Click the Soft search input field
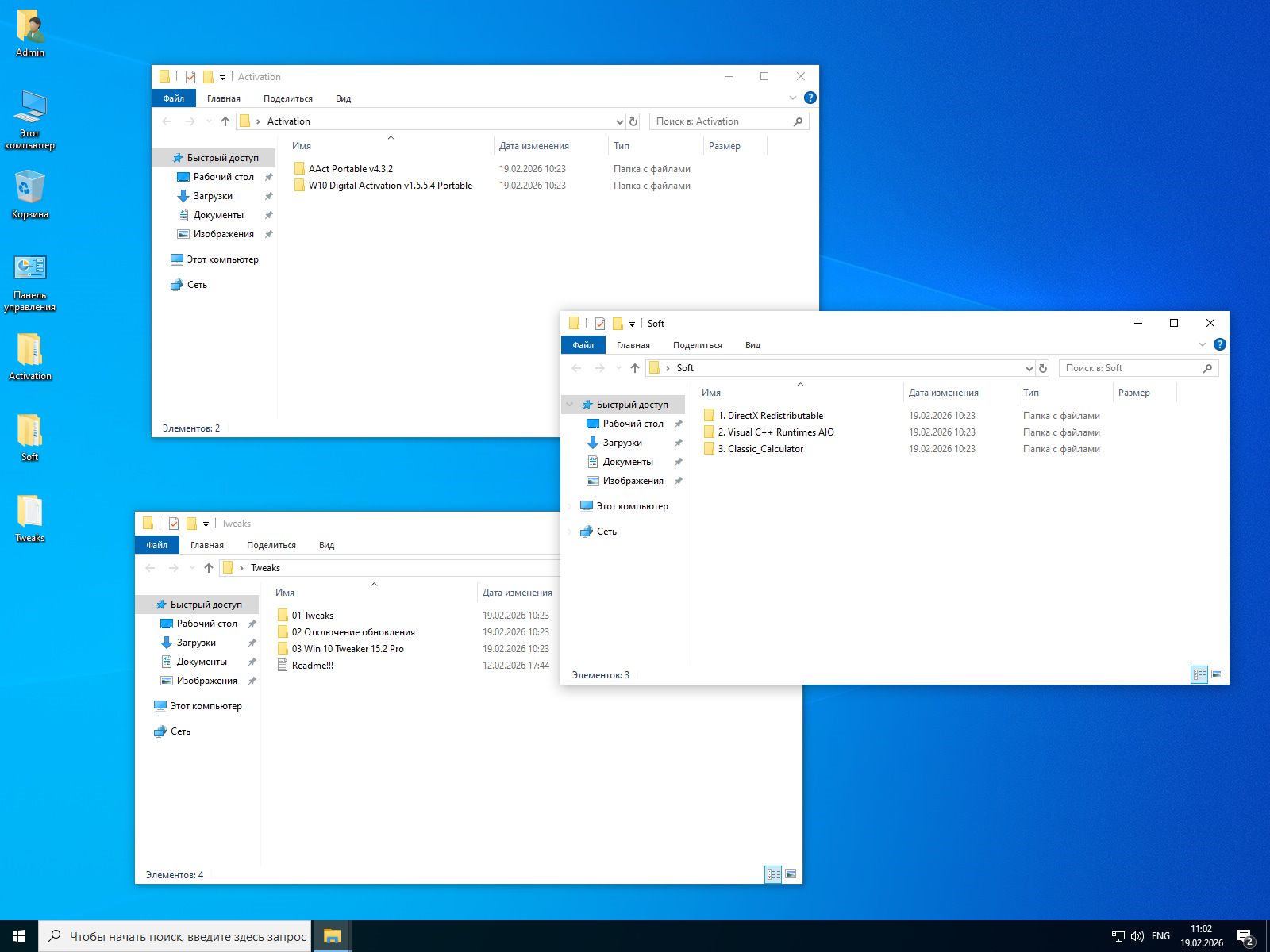Viewport: 1270px width, 952px height. 1129,368
